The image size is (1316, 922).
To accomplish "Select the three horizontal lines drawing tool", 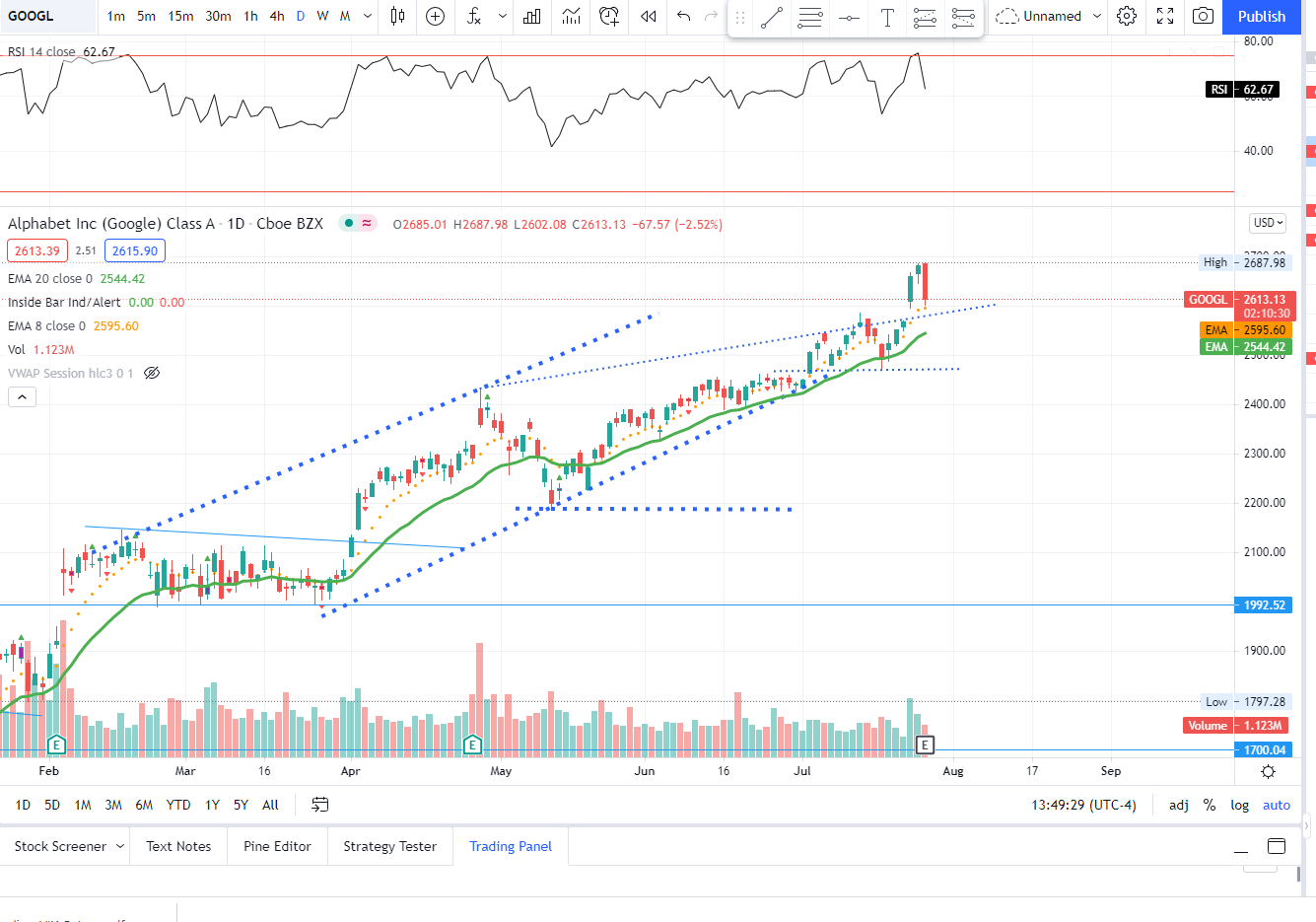I will [x=810, y=17].
